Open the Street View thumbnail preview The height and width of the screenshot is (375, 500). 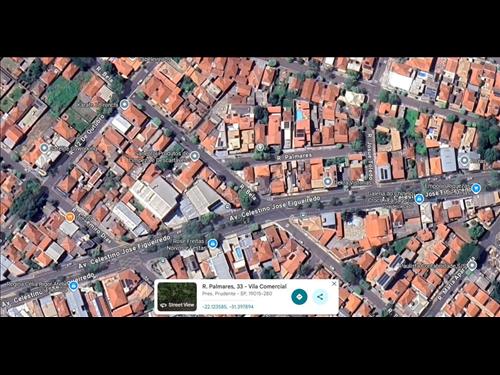point(177,296)
